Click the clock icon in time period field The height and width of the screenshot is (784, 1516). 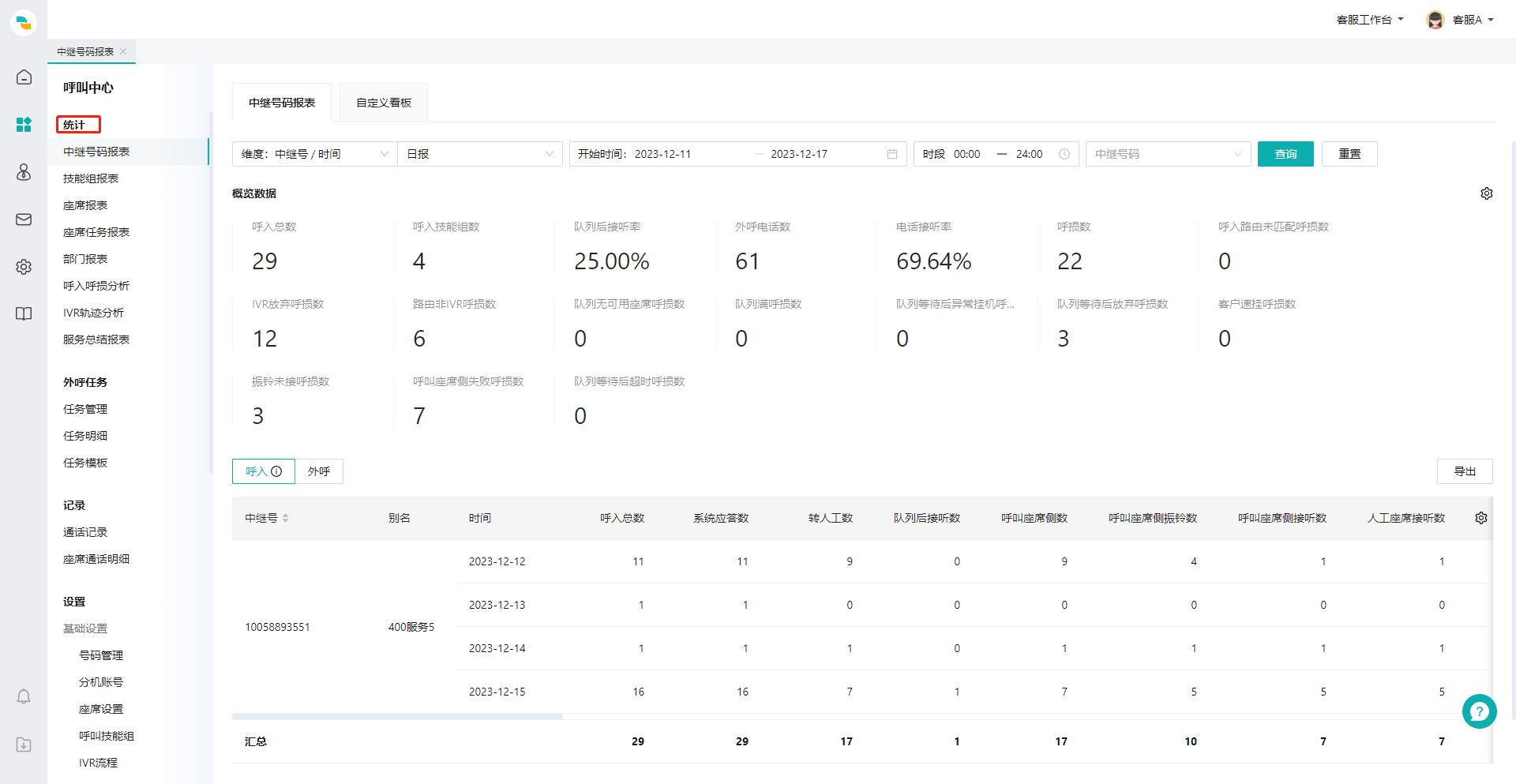pyautogui.click(x=1064, y=154)
